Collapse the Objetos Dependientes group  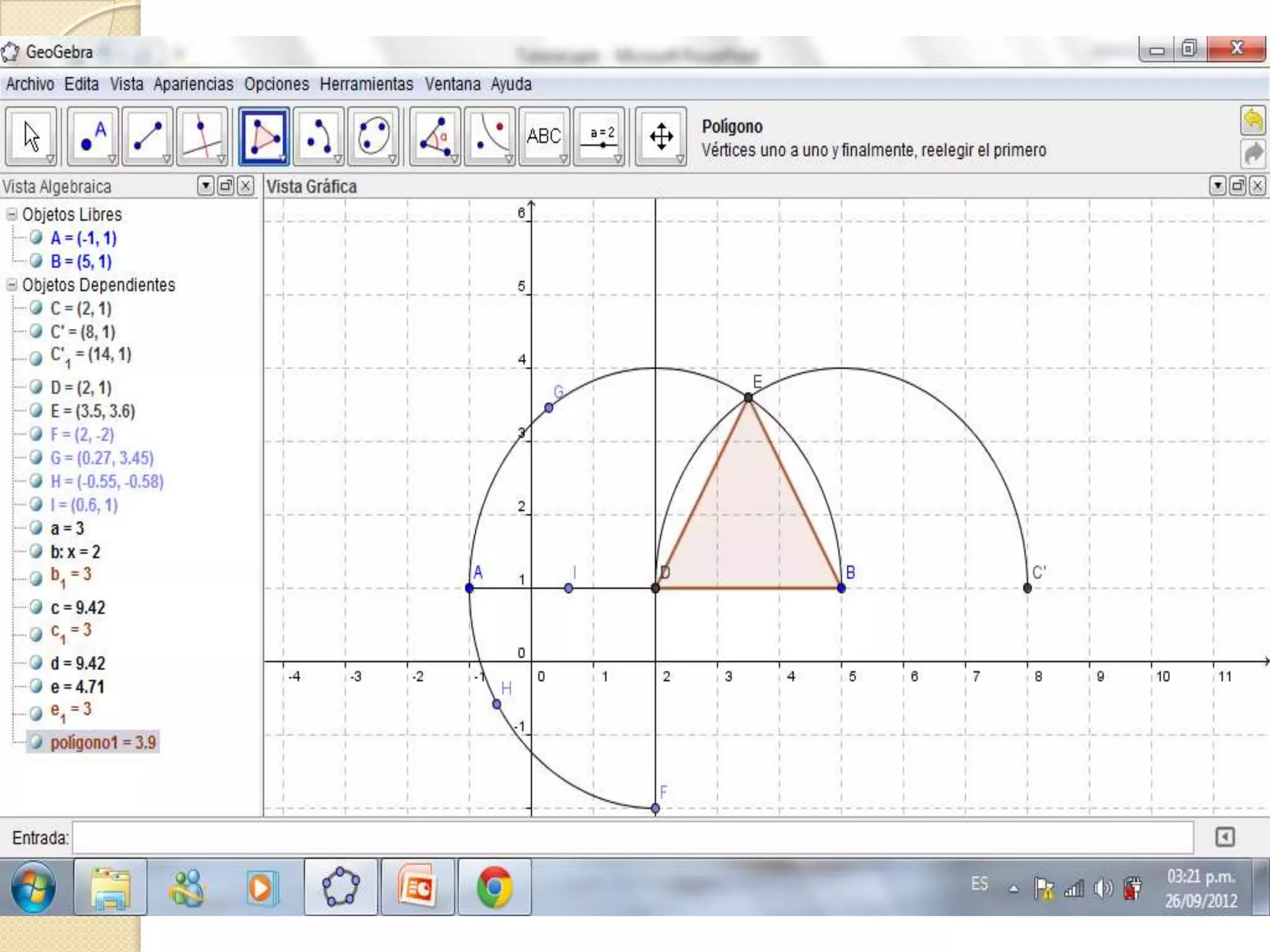[12, 285]
